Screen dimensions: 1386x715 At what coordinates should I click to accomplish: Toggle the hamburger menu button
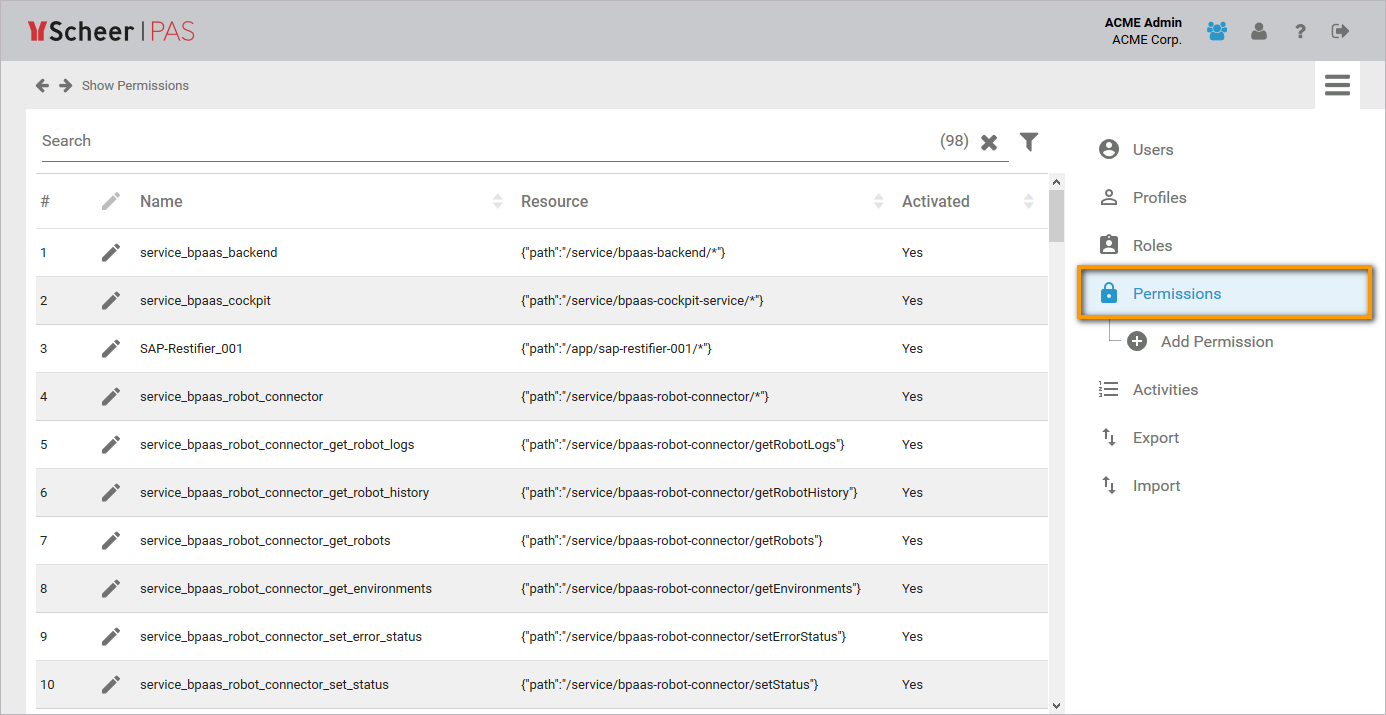(x=1337, y=85)
